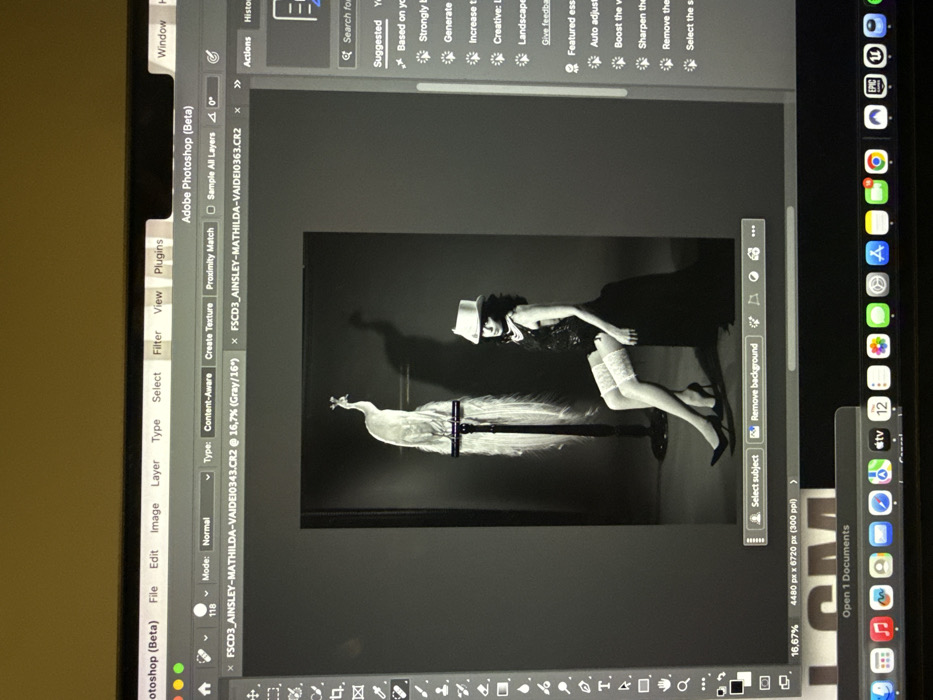Select the Eyedropper tool
The image size is (933, 700).
378,690
